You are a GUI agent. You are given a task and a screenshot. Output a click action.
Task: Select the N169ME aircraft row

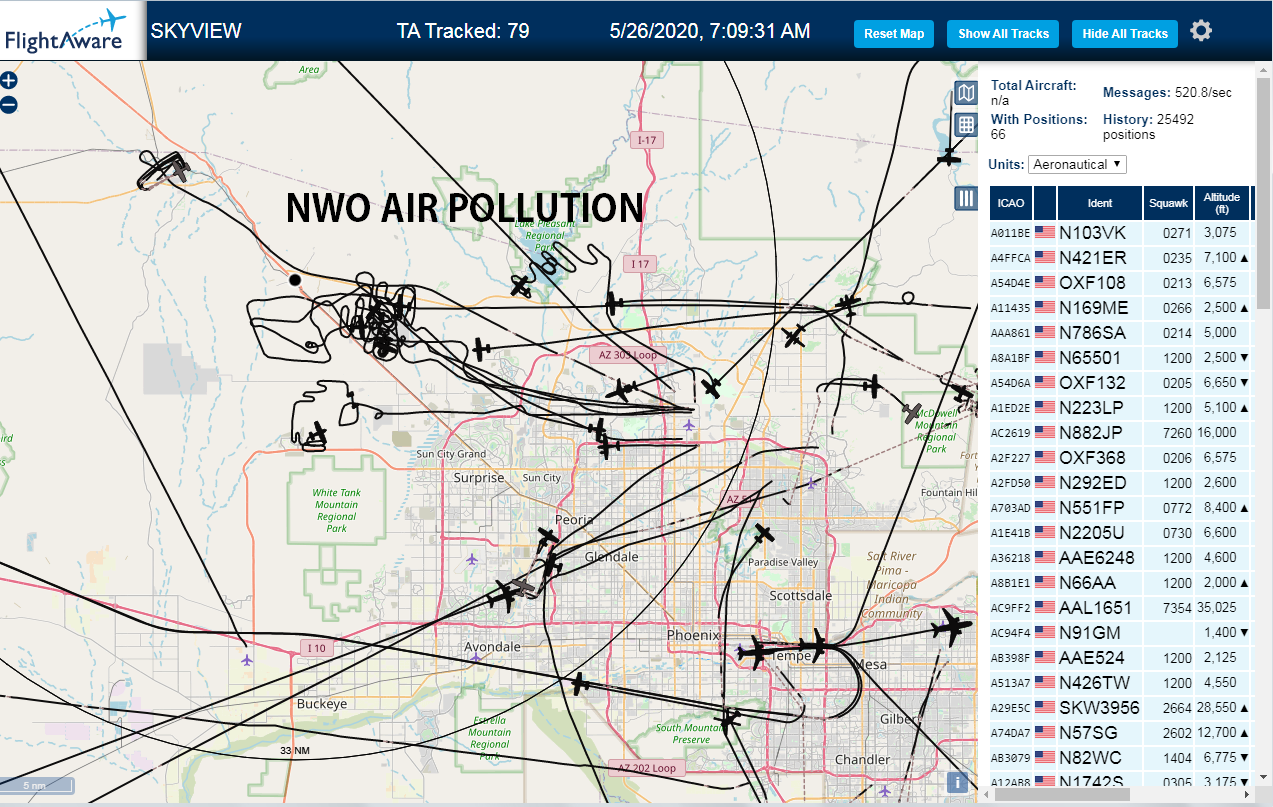(1120, 307)
